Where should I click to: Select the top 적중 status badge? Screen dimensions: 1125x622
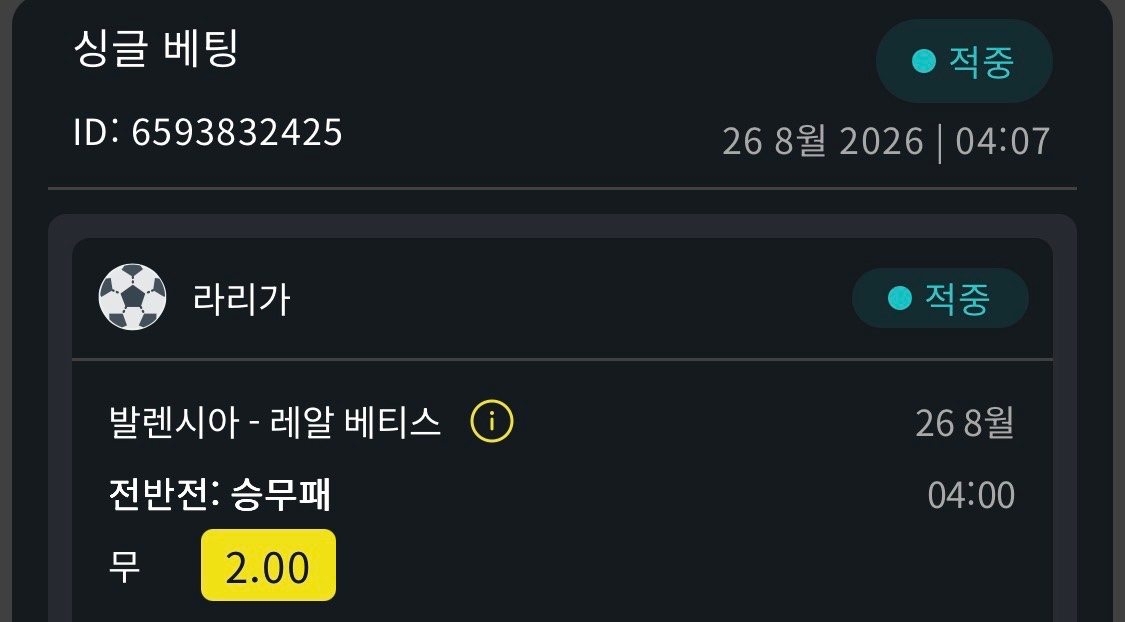[964, 61]
